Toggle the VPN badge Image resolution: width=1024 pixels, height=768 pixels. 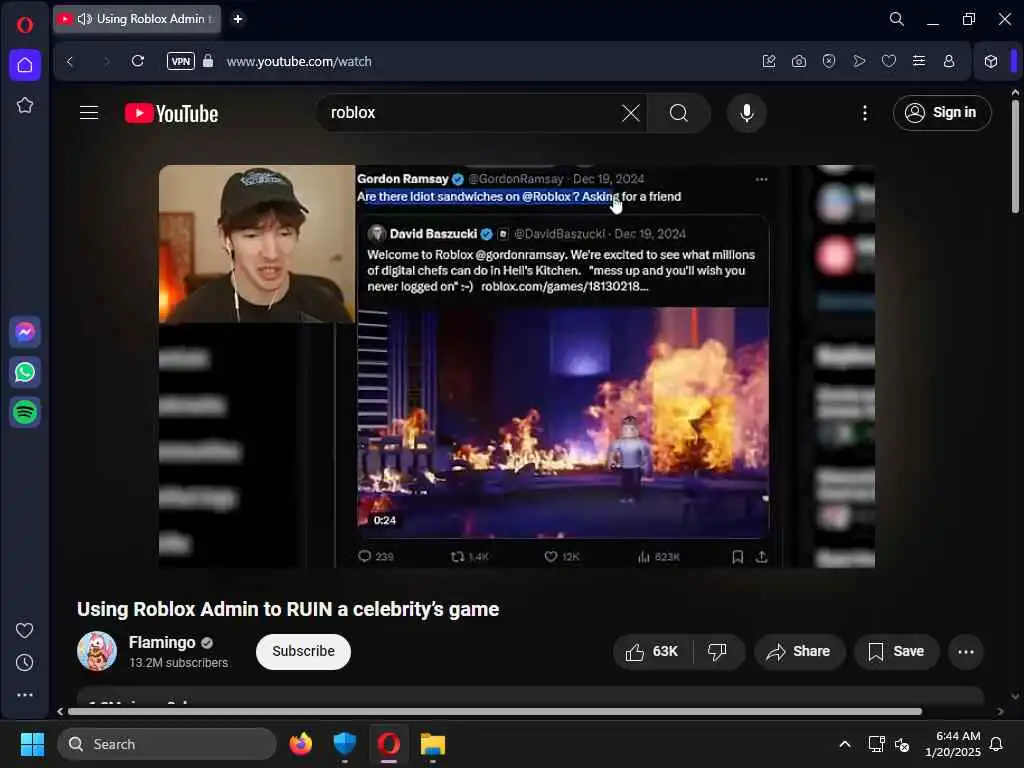[181, 61]
